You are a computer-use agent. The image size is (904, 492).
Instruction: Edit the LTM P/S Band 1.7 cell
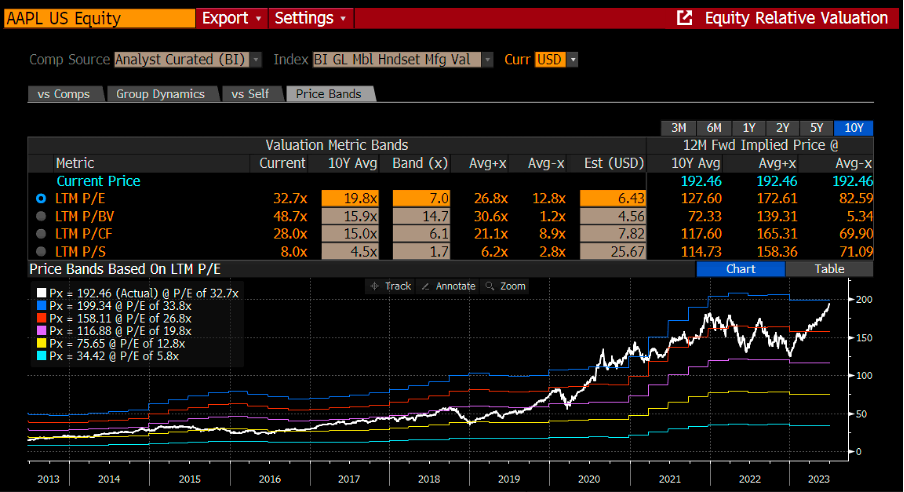[421, 251]
